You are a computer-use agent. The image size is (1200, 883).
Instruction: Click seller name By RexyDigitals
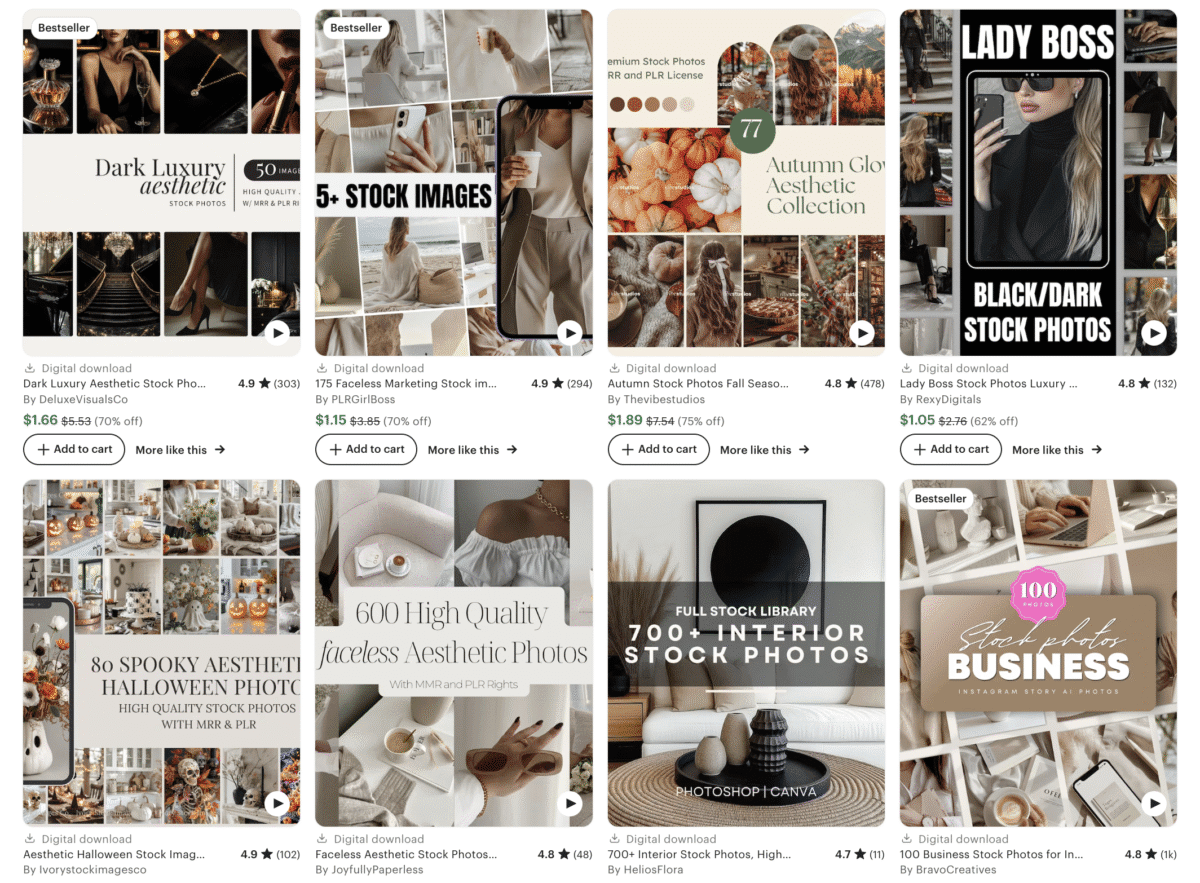pos(940,400)
